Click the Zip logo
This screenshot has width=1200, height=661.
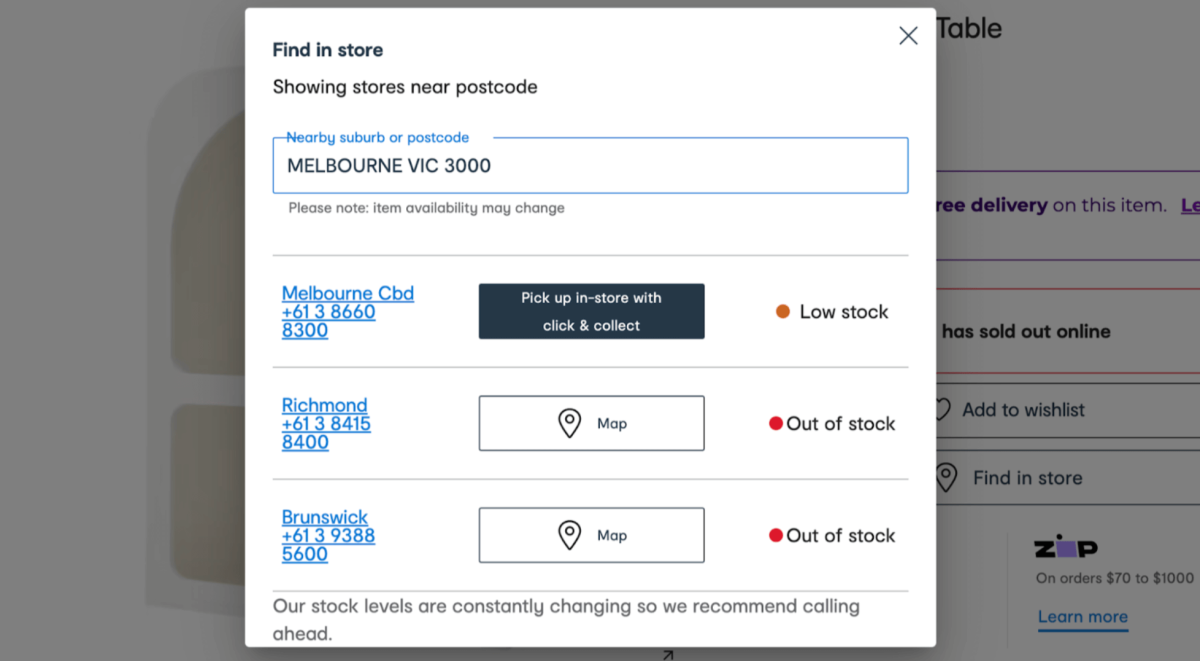(1065, 548)
